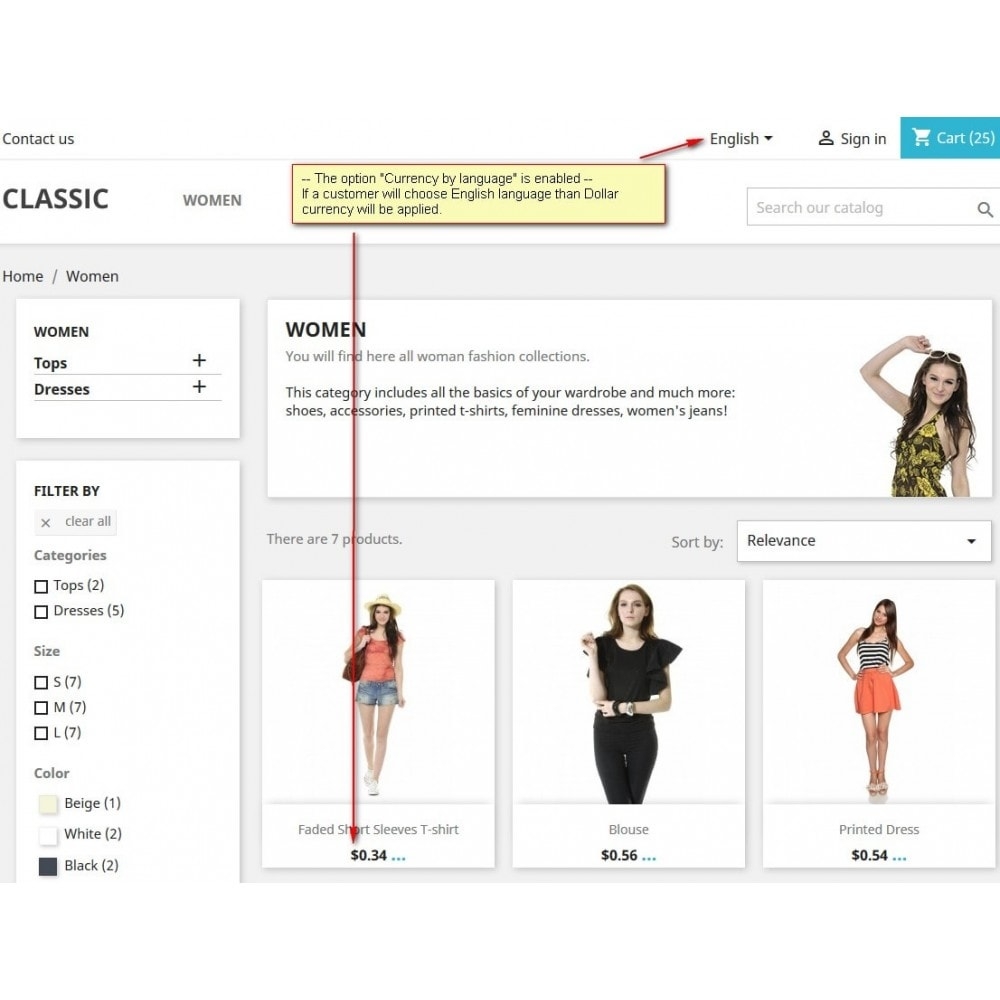Click the Sign in user icon
The image size is (1000, 1000).
(x=826, y=138)
